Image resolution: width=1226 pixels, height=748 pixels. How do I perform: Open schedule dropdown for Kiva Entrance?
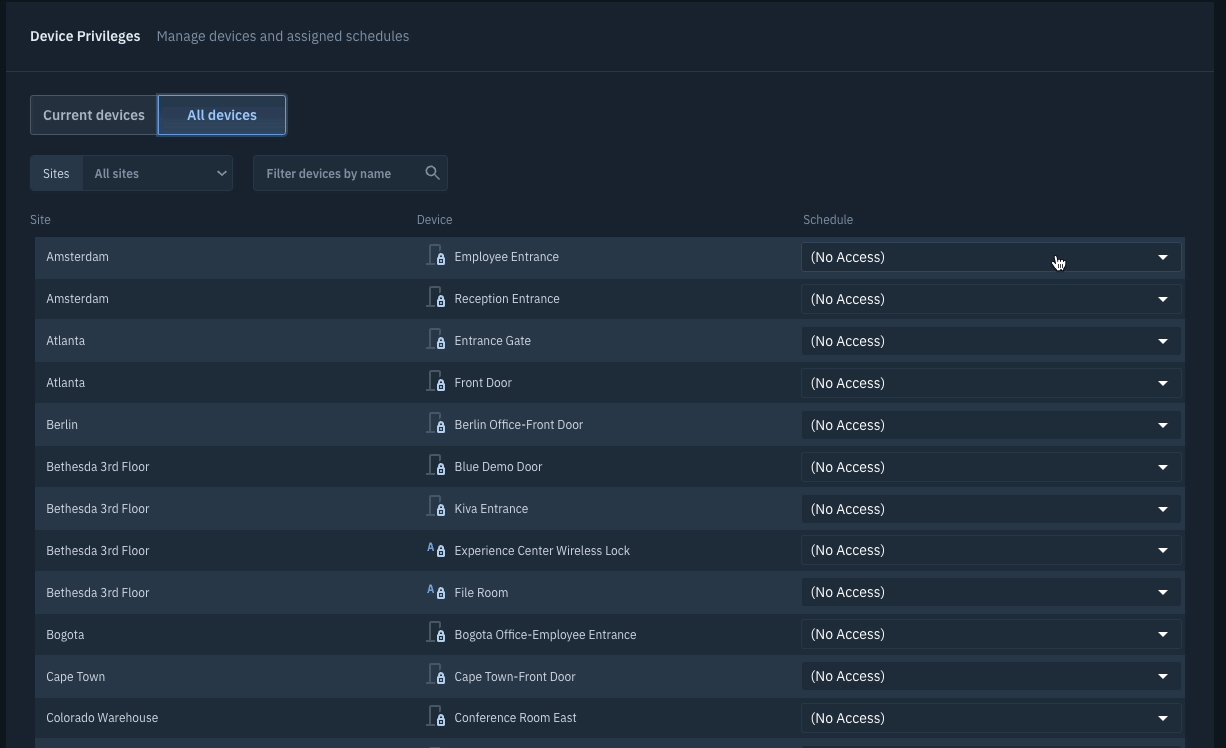click(x=991, y=509)
